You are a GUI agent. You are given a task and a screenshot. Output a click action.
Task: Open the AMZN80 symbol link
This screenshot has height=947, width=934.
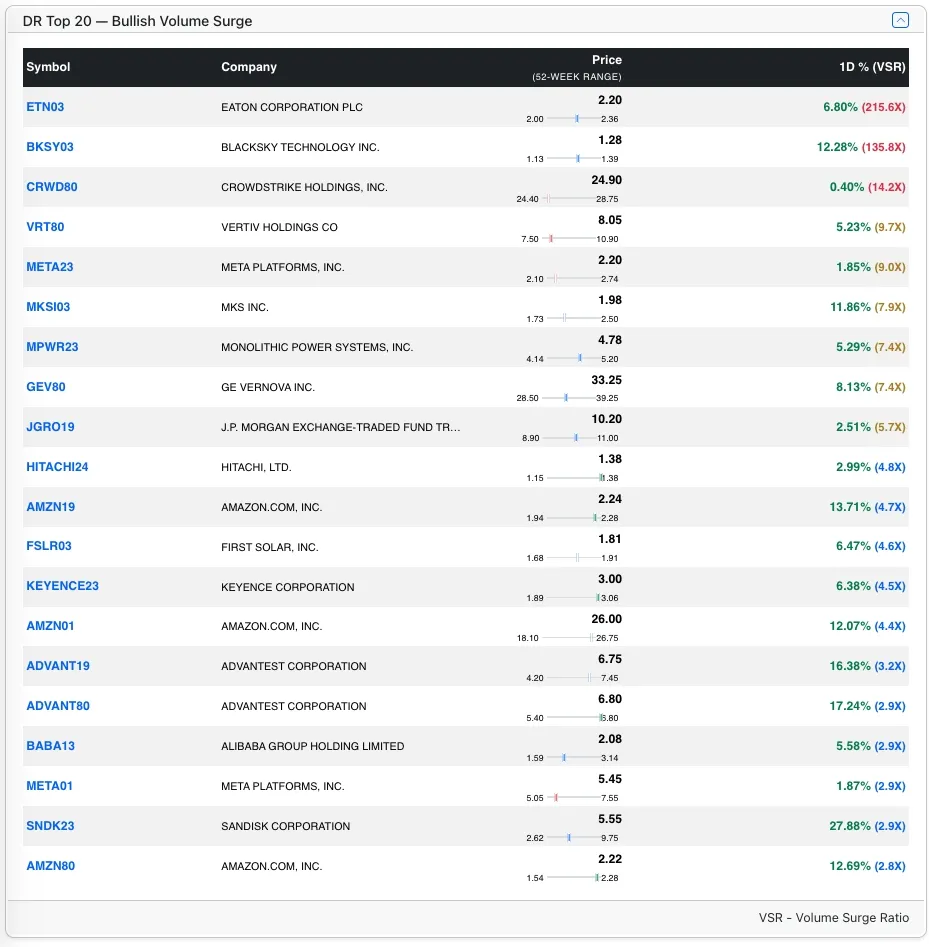point(50,865)
